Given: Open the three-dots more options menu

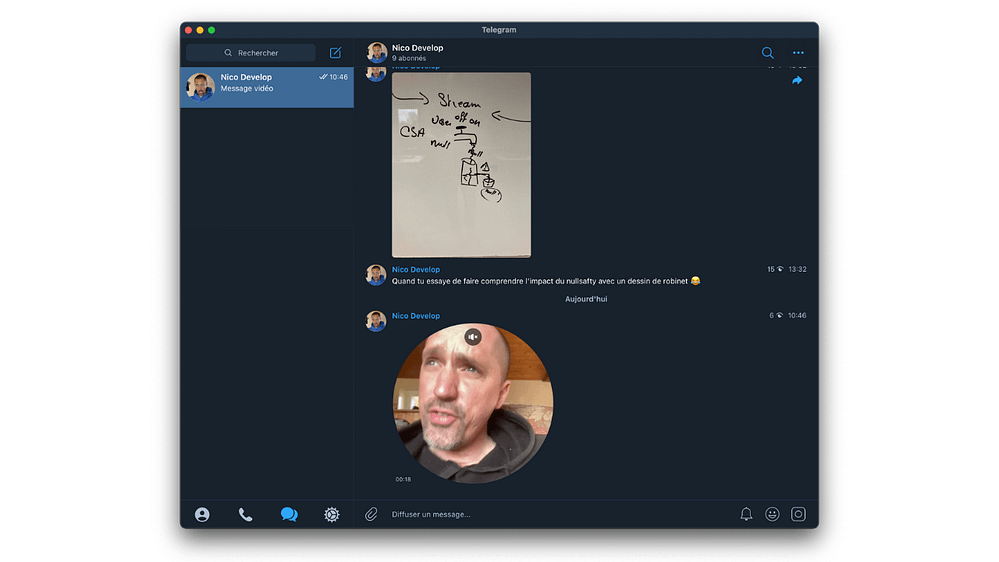Looking at the screenshot, I should pos(798,53).
